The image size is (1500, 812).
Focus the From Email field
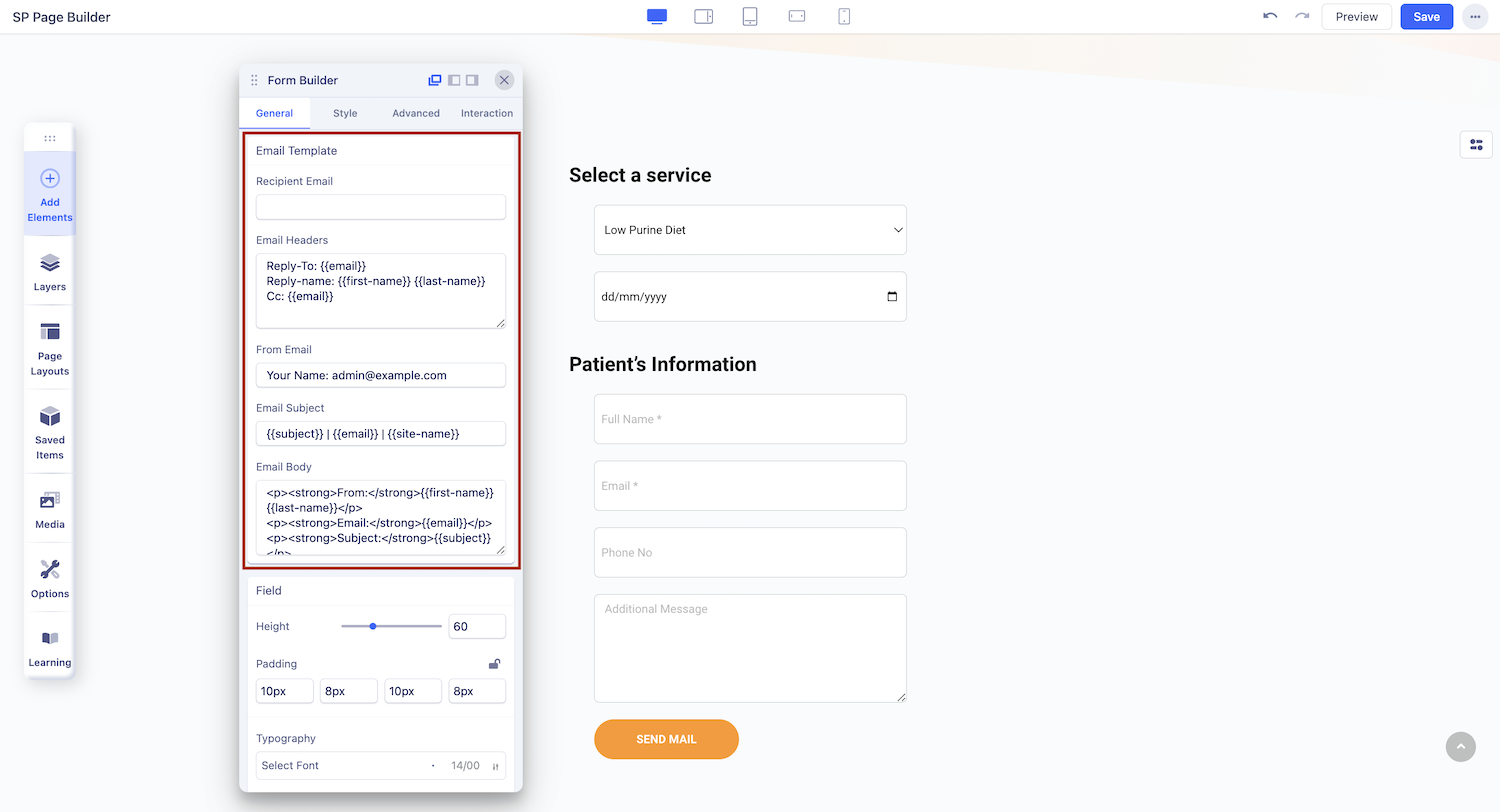(381, 375)
